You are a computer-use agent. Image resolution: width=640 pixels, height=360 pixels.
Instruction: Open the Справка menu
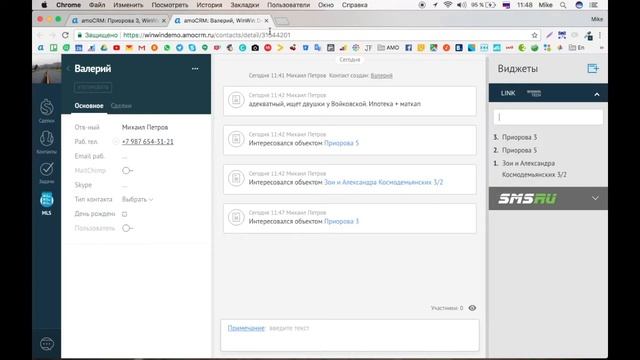pos(354,5)
